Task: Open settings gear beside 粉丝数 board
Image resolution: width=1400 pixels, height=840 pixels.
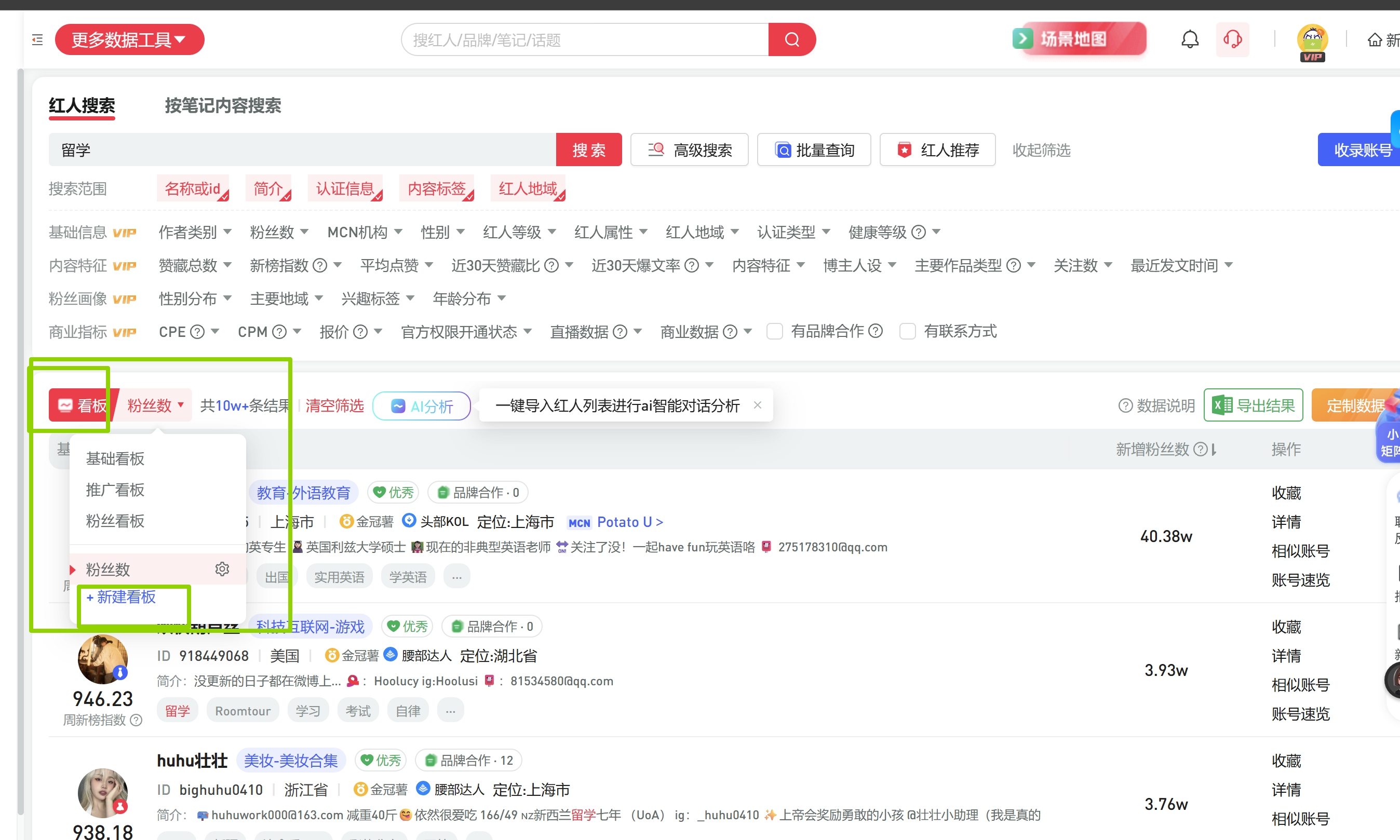Action: point(222,569)
